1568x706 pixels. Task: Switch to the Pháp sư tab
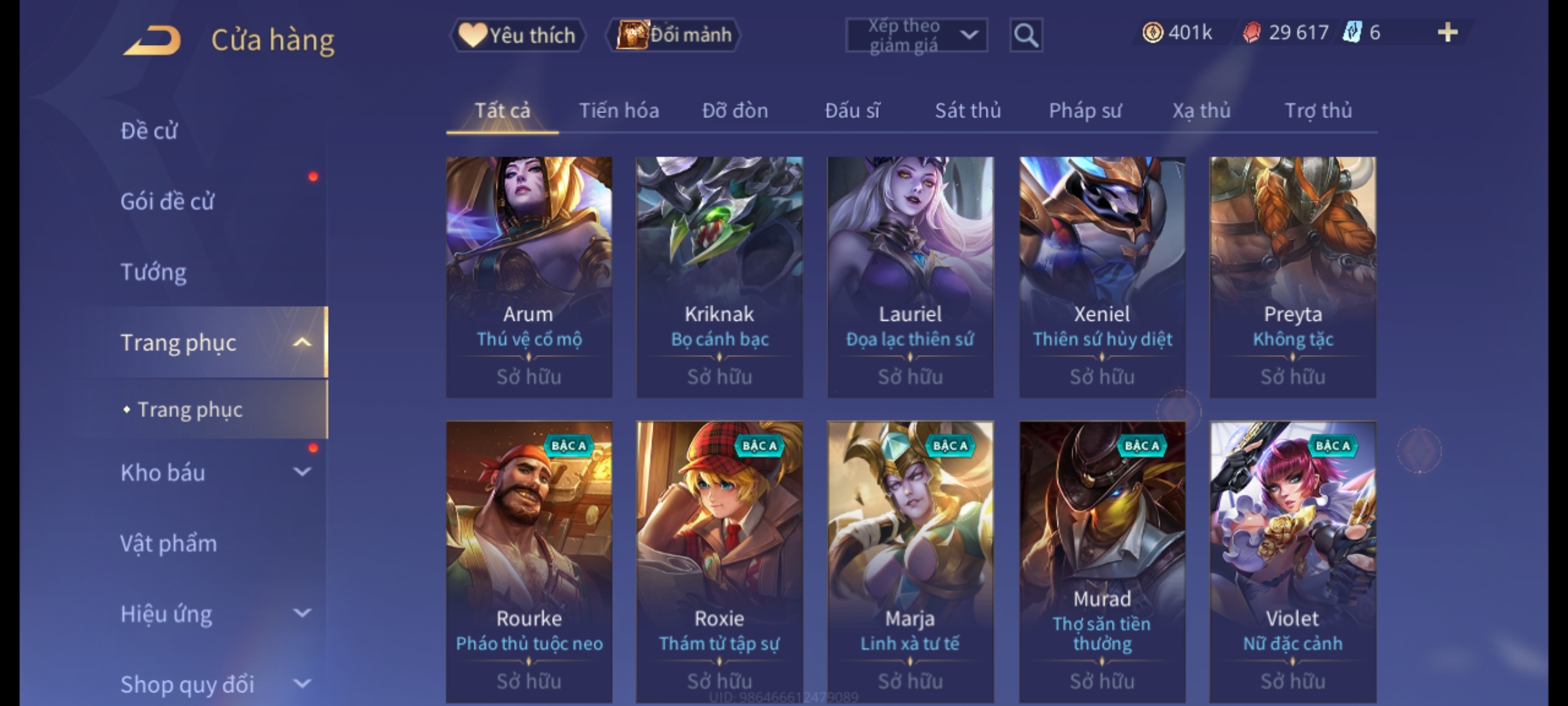tap(1085, 110)
